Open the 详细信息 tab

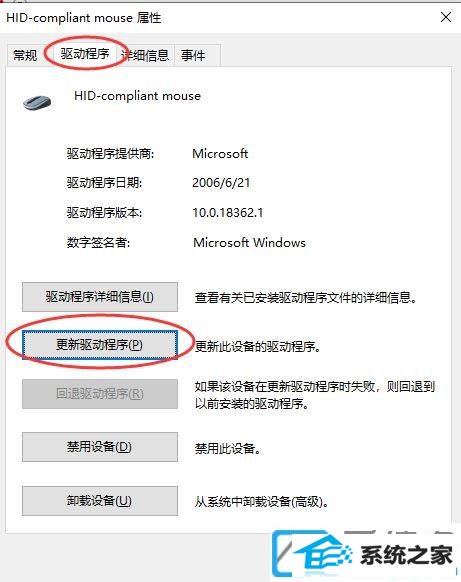pos(146,55)
